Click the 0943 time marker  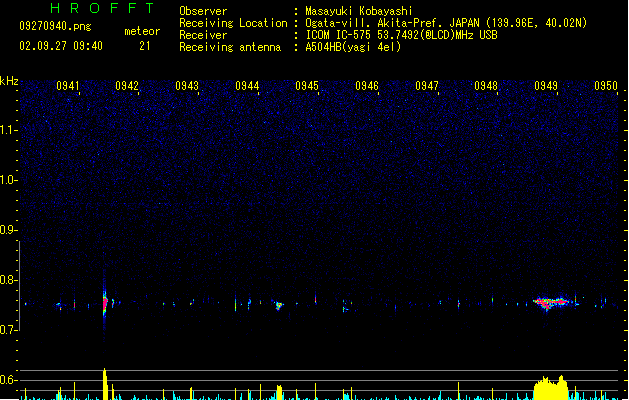coord(187,86)
